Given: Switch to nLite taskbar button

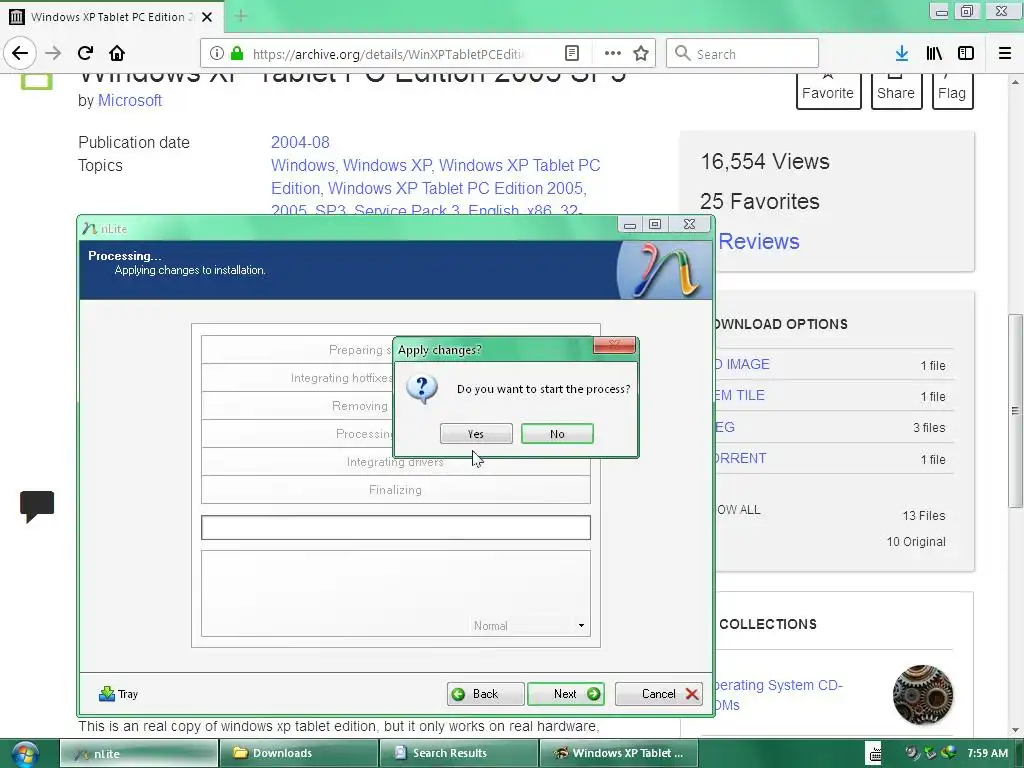Looking at the screenshot, I should 138,754.
